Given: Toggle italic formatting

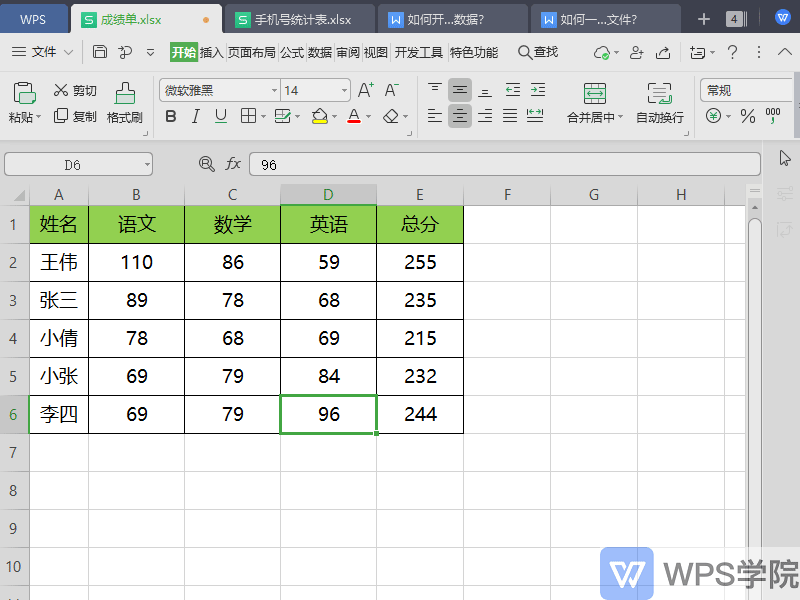Looking at the screenshot, I should pos(196,116).
